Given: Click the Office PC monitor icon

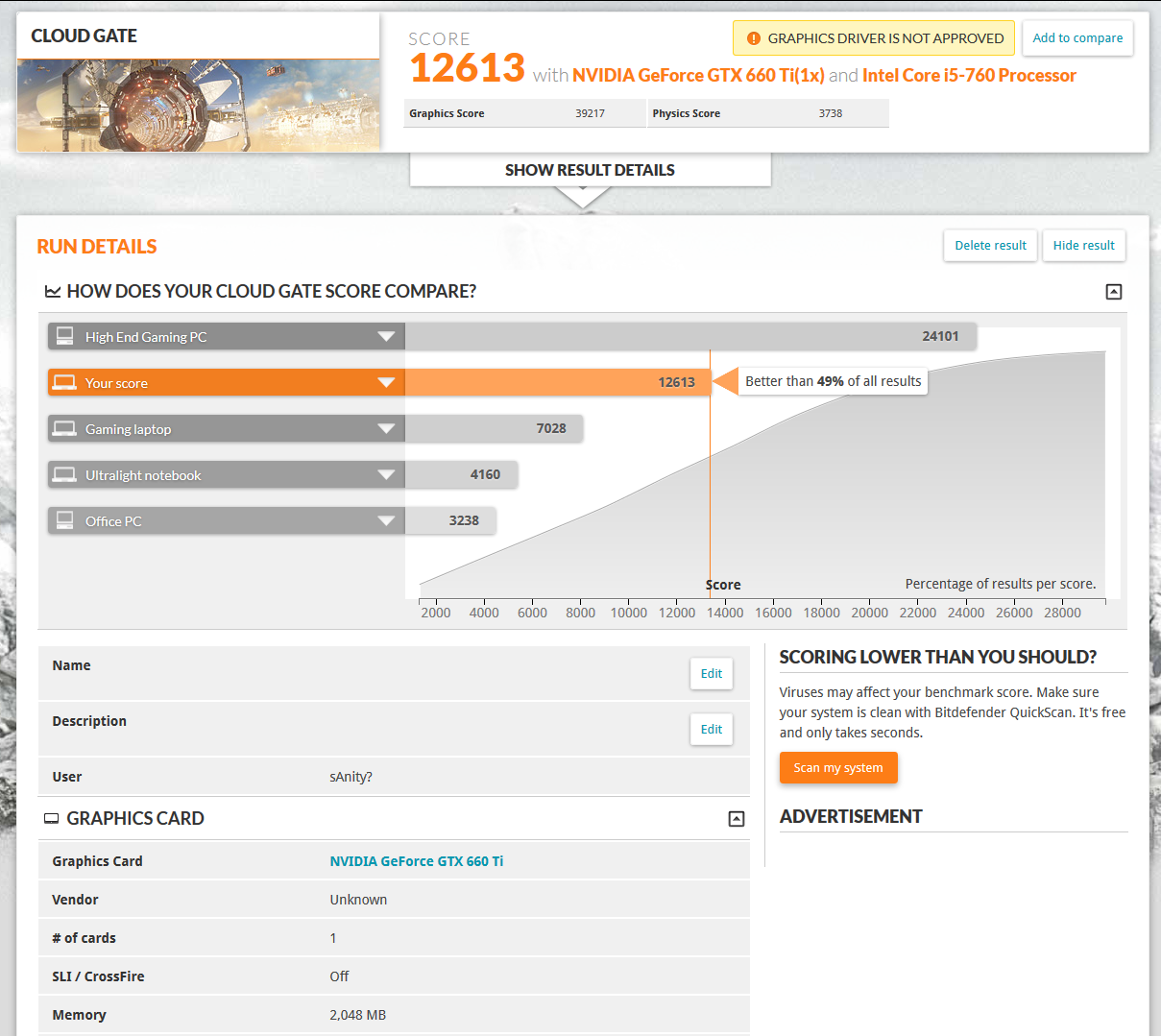Looking at the screenshot, I should coord(64,519).
